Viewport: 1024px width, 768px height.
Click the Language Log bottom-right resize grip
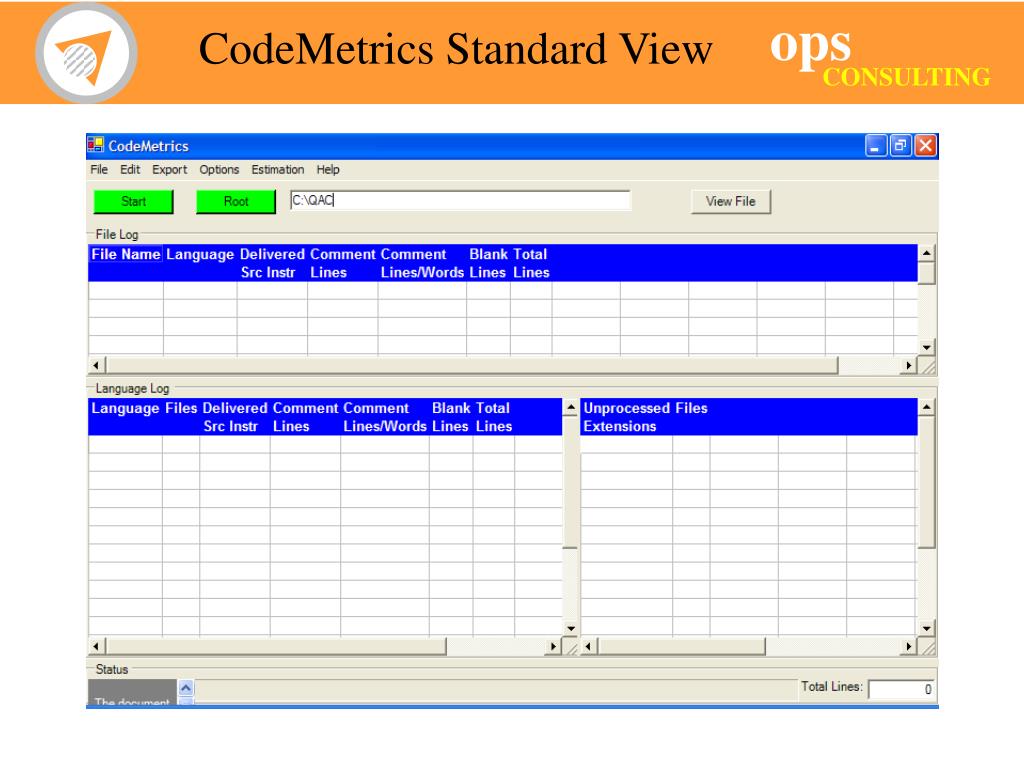point(570,647)
